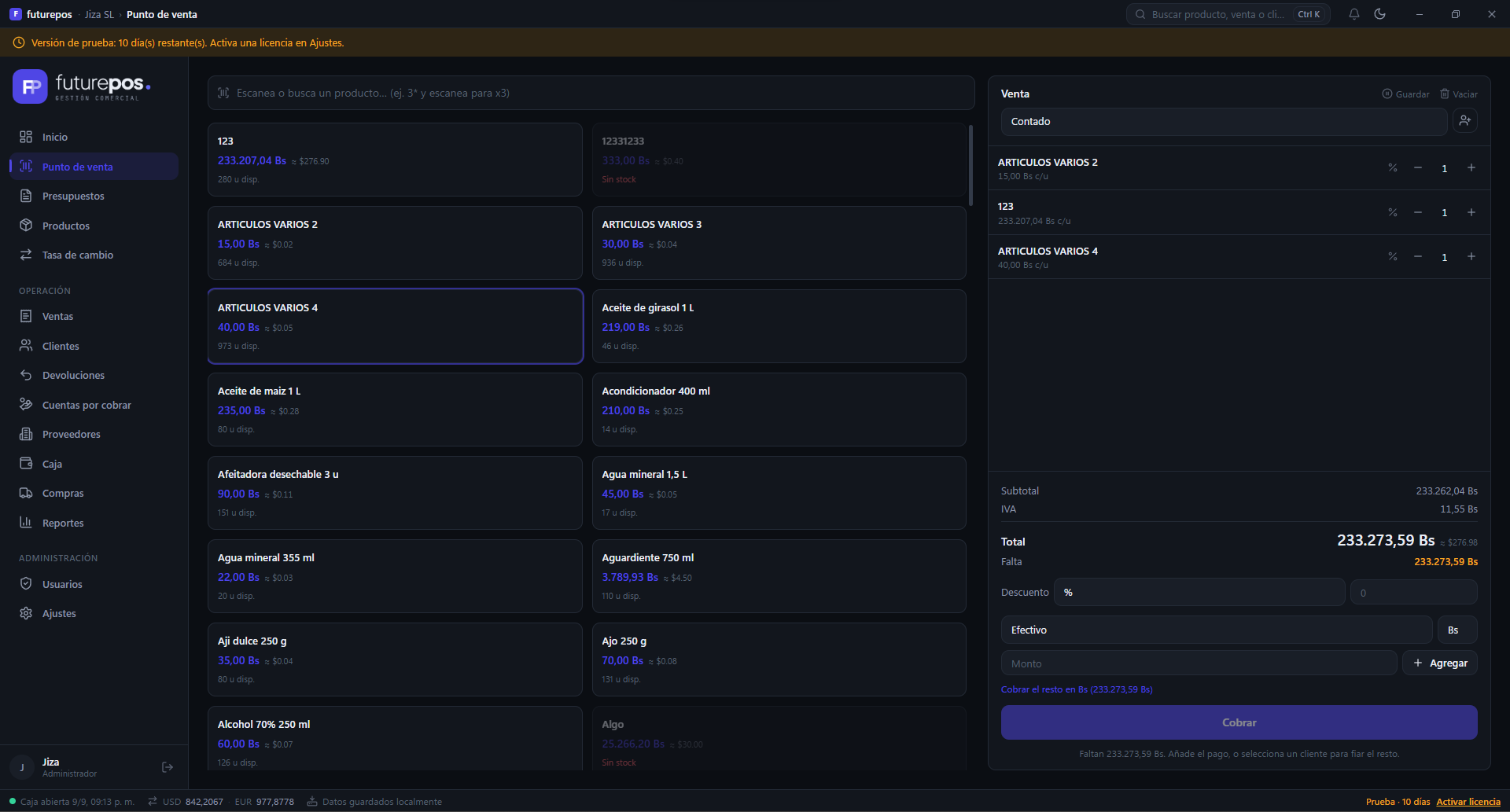Click Agregar payment button

[x=1439, y=663]
